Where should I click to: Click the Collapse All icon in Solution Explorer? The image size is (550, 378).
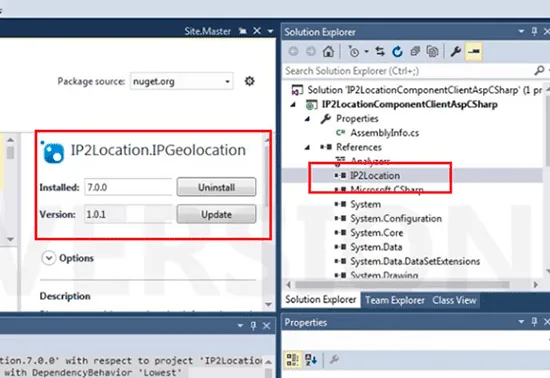coord(415,52)
